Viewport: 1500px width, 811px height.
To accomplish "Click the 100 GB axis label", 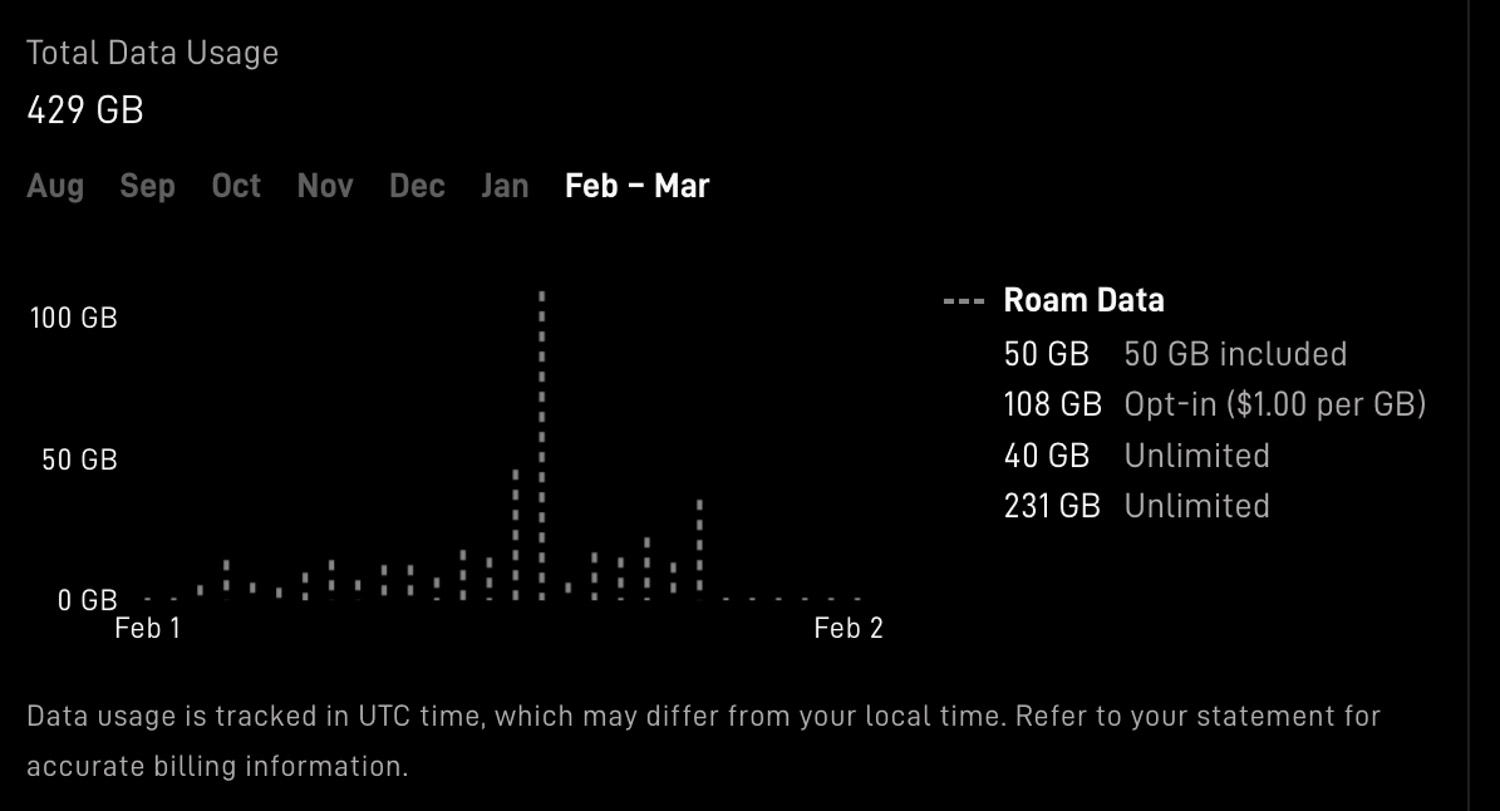I will [74, 318].
